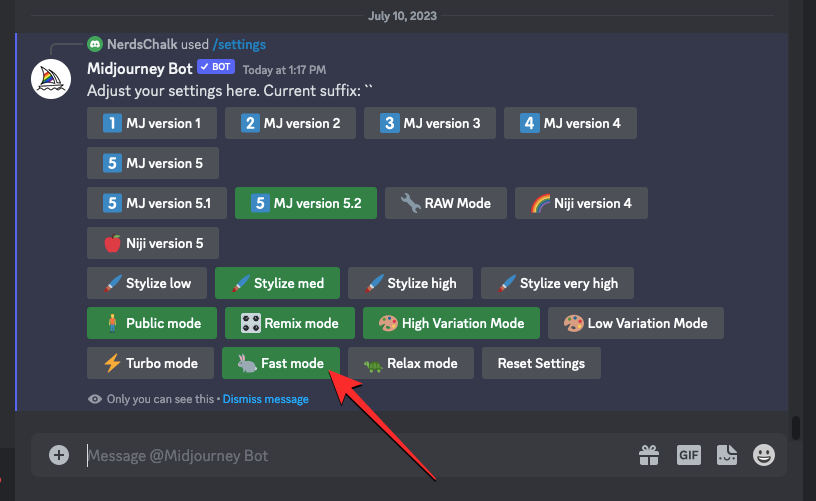Open the GIF picker
Screen dimensions: 816x501
[688, 455]
